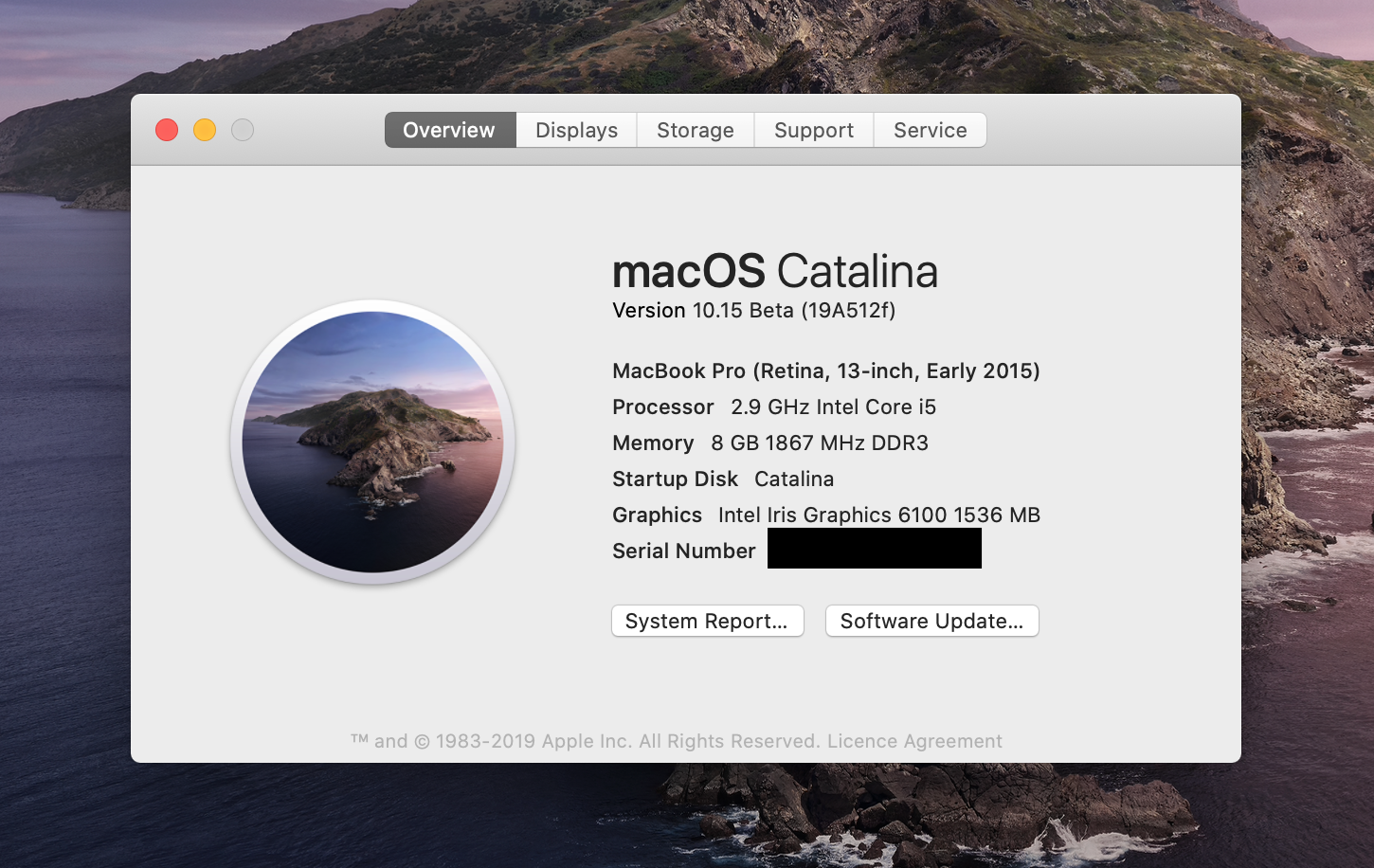Viewport: 1374px width, 868px height.
Task: Click the Processor 2.9 GHz Intel Core i5 line
Action: click(x=773, y=407)
